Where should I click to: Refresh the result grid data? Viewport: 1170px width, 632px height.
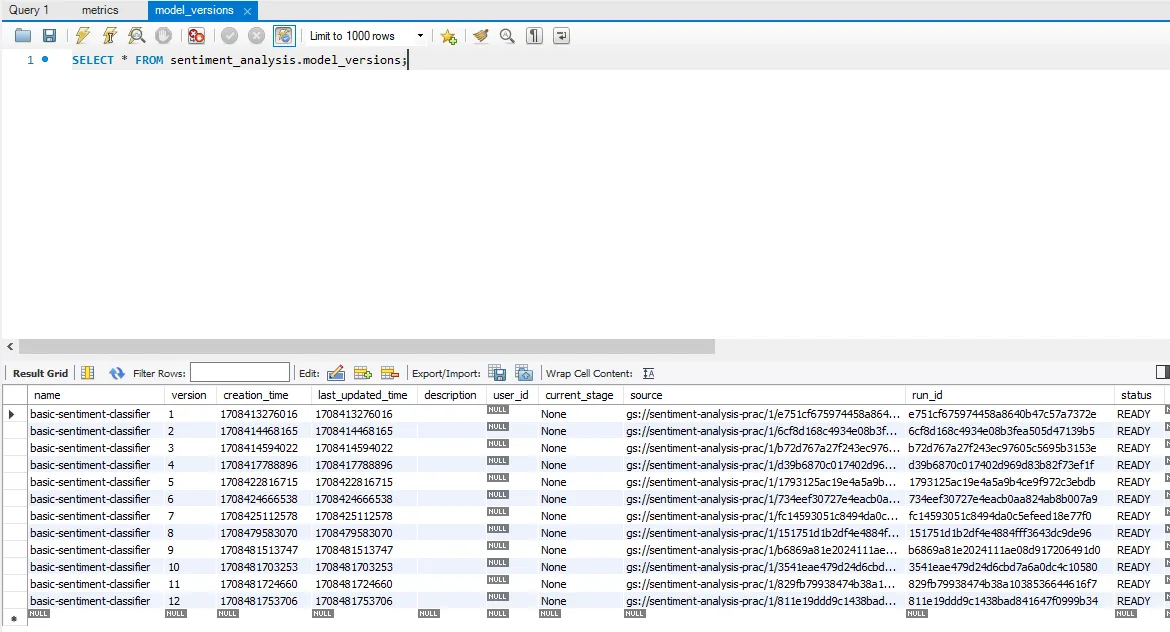pos(117,373)
